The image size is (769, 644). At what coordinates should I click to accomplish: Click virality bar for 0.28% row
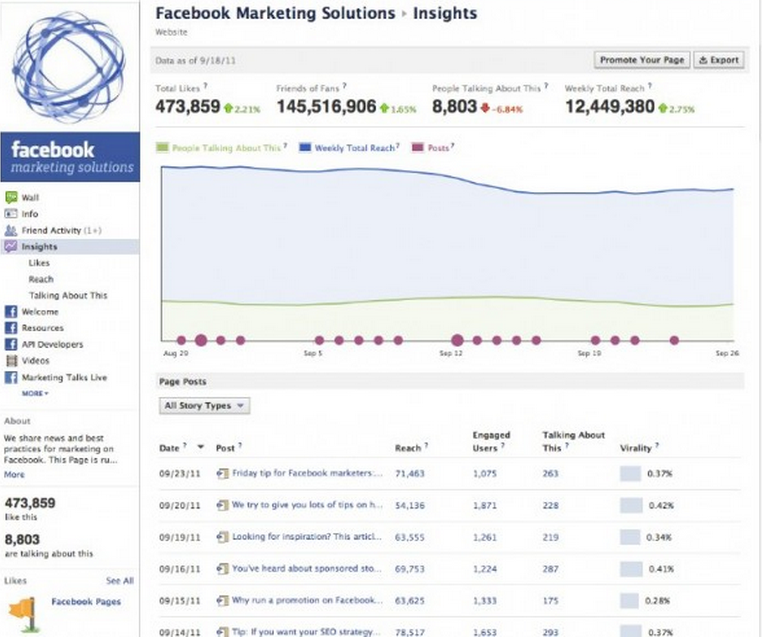tap(635, 606)
